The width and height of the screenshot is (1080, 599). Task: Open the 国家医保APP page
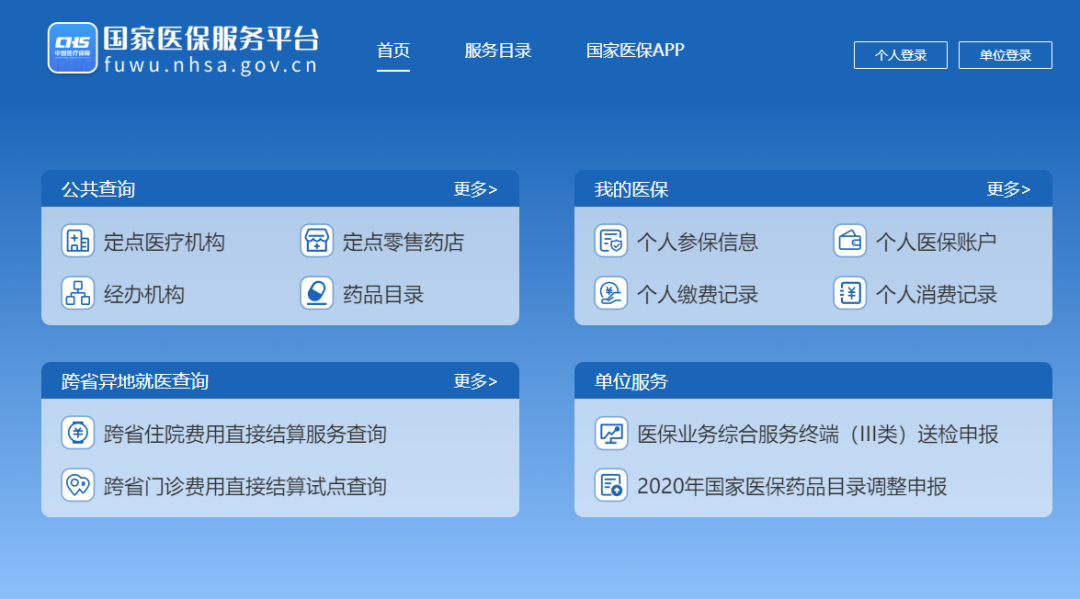634,50
